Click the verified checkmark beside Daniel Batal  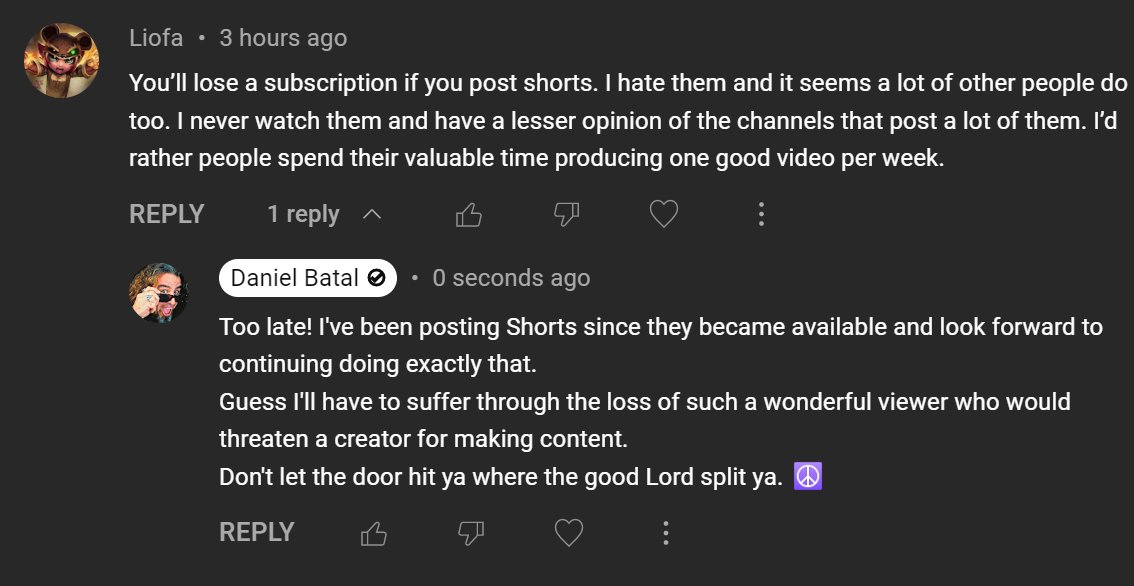click(x=376, y=278)
